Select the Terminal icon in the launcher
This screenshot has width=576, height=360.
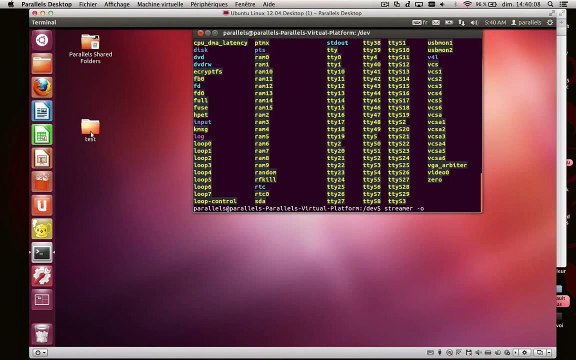tap(42, 252)
